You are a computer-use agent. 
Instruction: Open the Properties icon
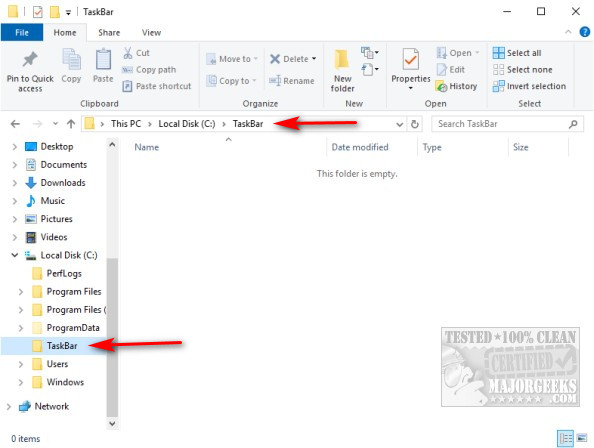click(x=411, y=59)
